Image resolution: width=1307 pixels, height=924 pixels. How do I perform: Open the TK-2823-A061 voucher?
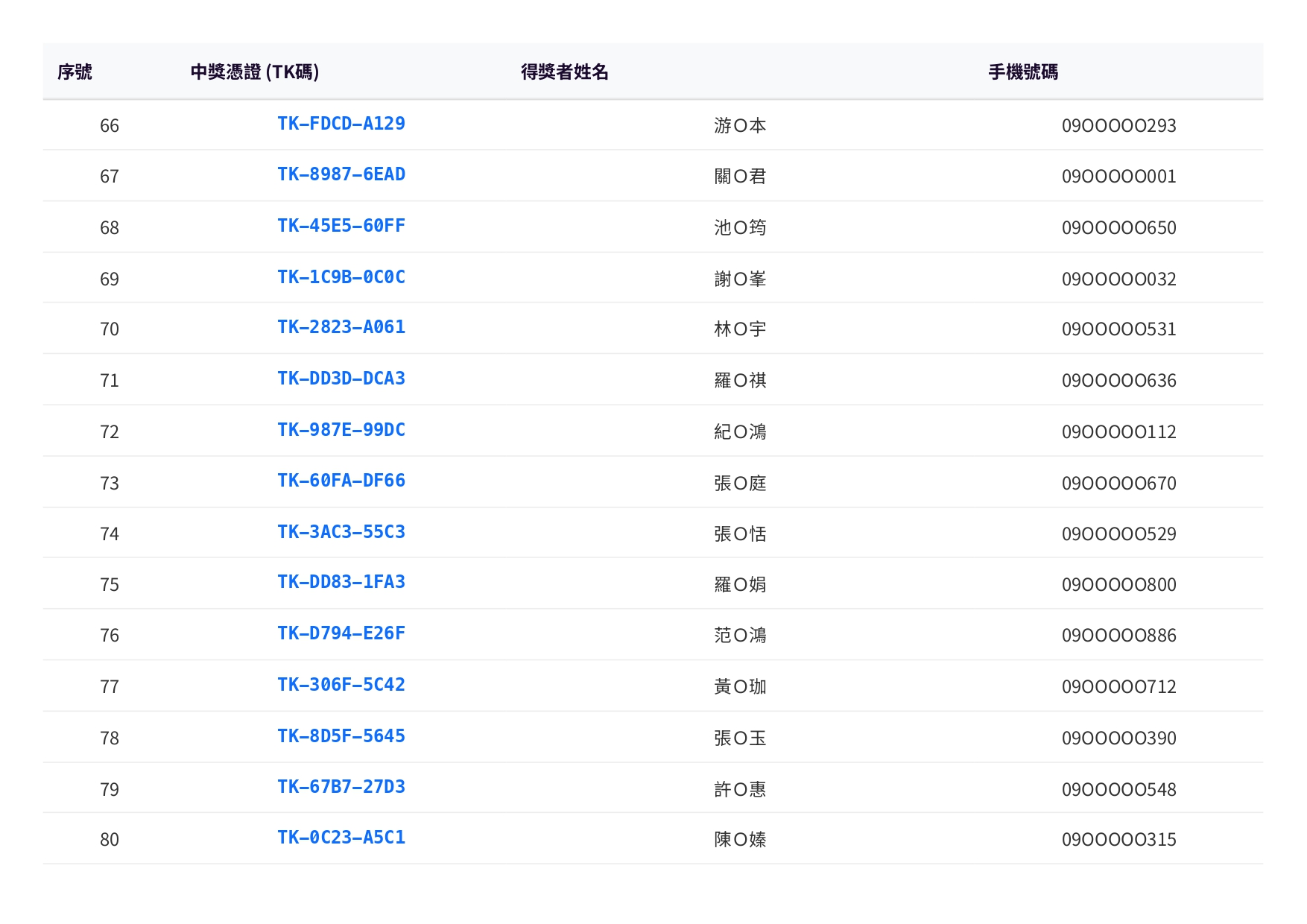(x=341, y=327)
